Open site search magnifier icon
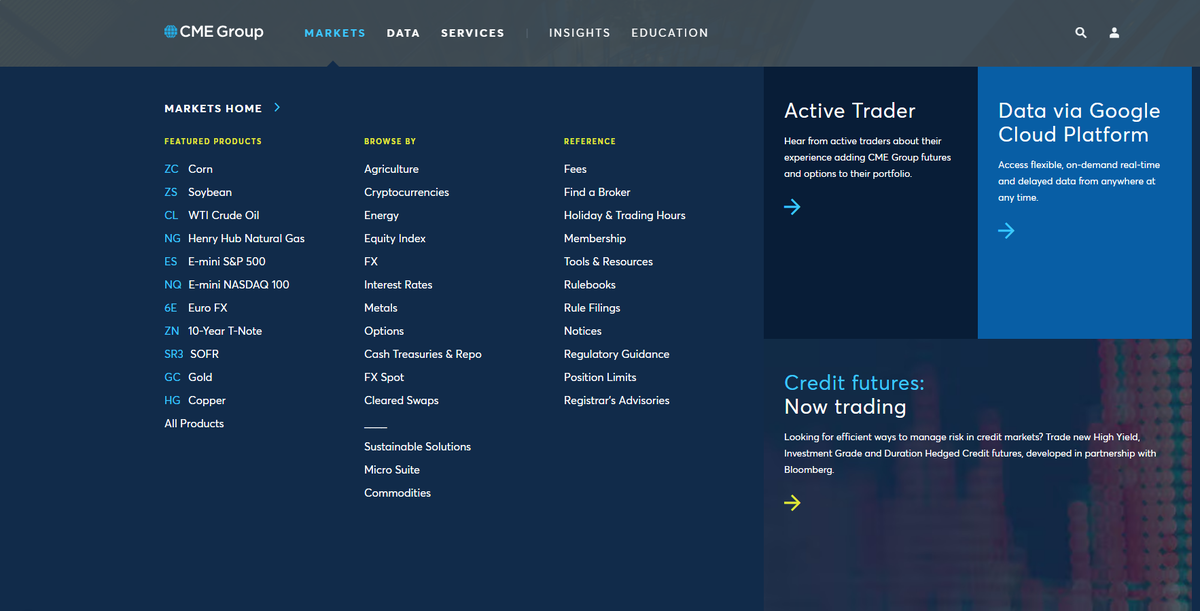1200x611 pixels. [1081, 33]
